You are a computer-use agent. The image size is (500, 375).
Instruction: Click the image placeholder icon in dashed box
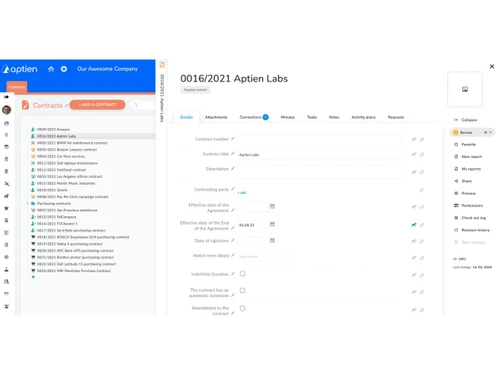coord(465,89)
